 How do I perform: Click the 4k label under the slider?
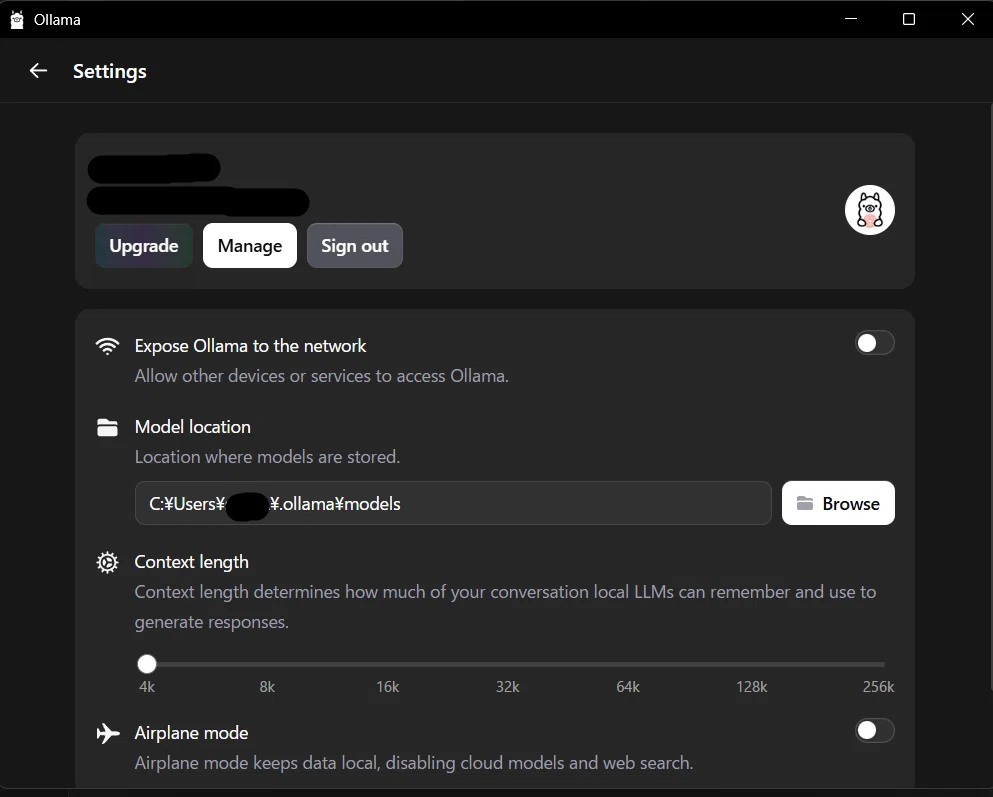point(147,687)
